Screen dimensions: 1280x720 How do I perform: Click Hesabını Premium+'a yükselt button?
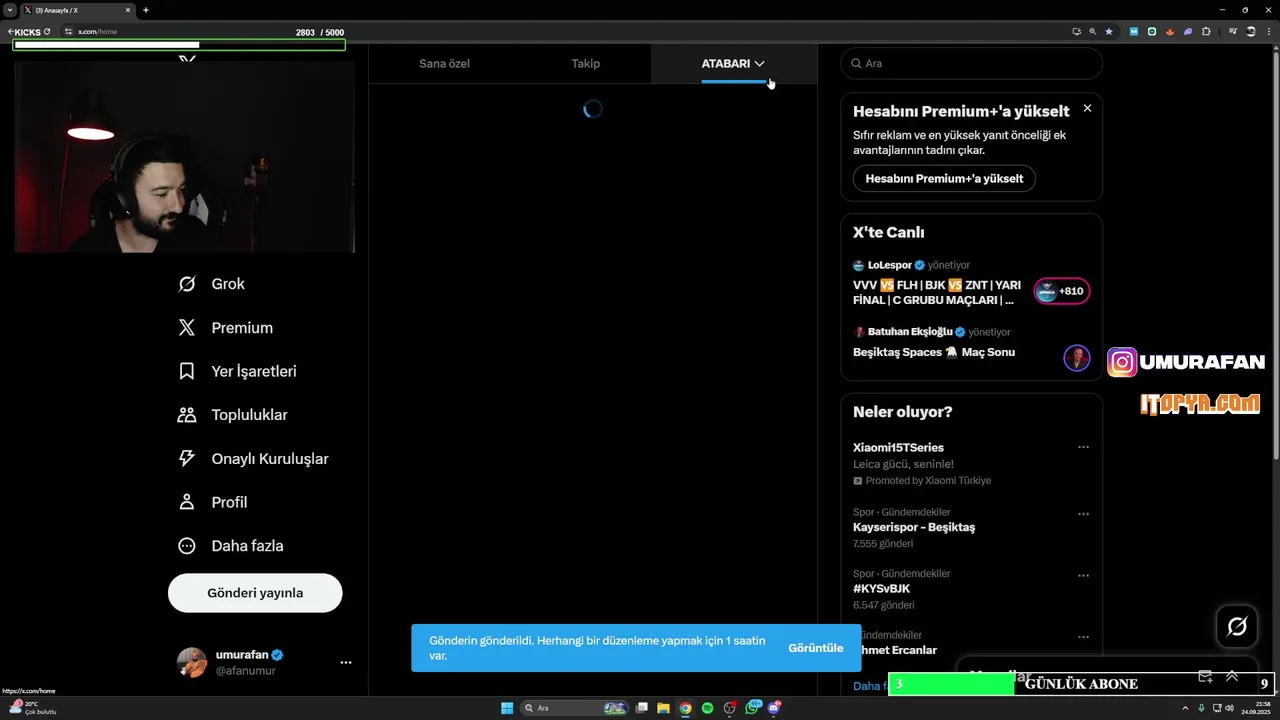point(944,179)
